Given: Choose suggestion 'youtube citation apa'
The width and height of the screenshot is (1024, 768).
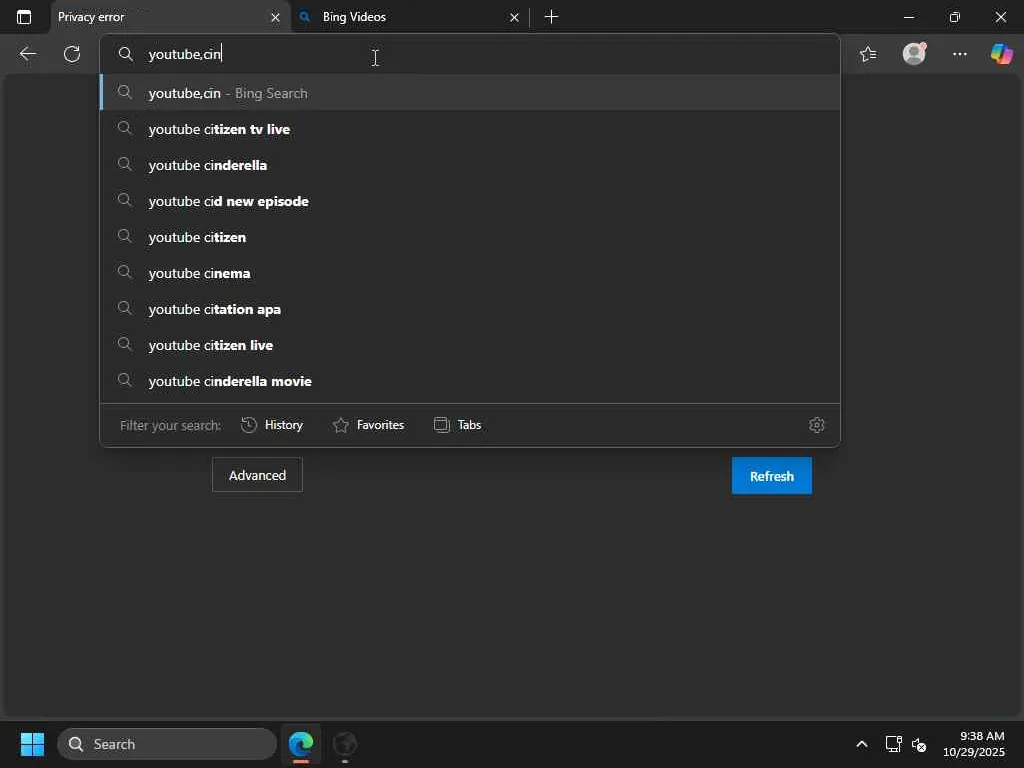Looking at the screenshot, I should pyautogui.click(x=470, y=309).
